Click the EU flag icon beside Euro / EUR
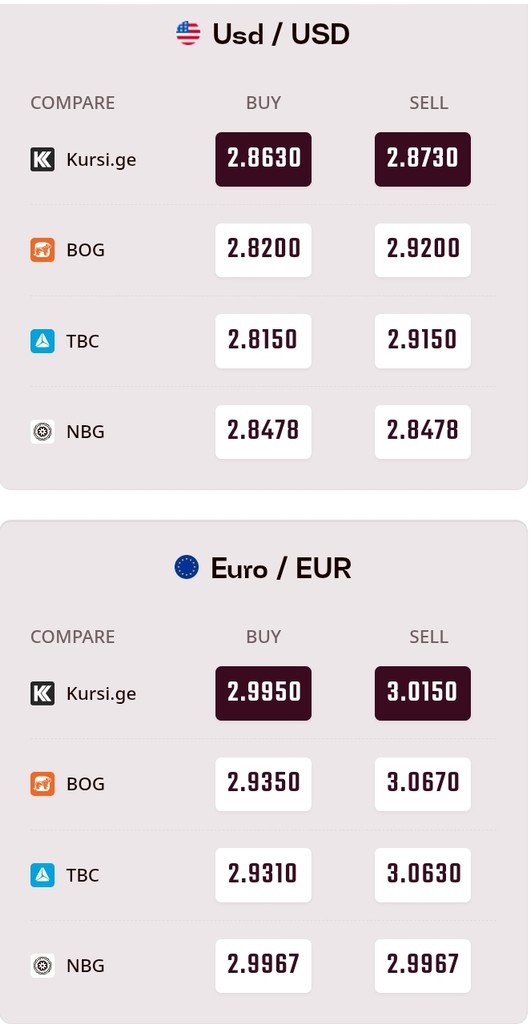 click(x=187, y=567)
